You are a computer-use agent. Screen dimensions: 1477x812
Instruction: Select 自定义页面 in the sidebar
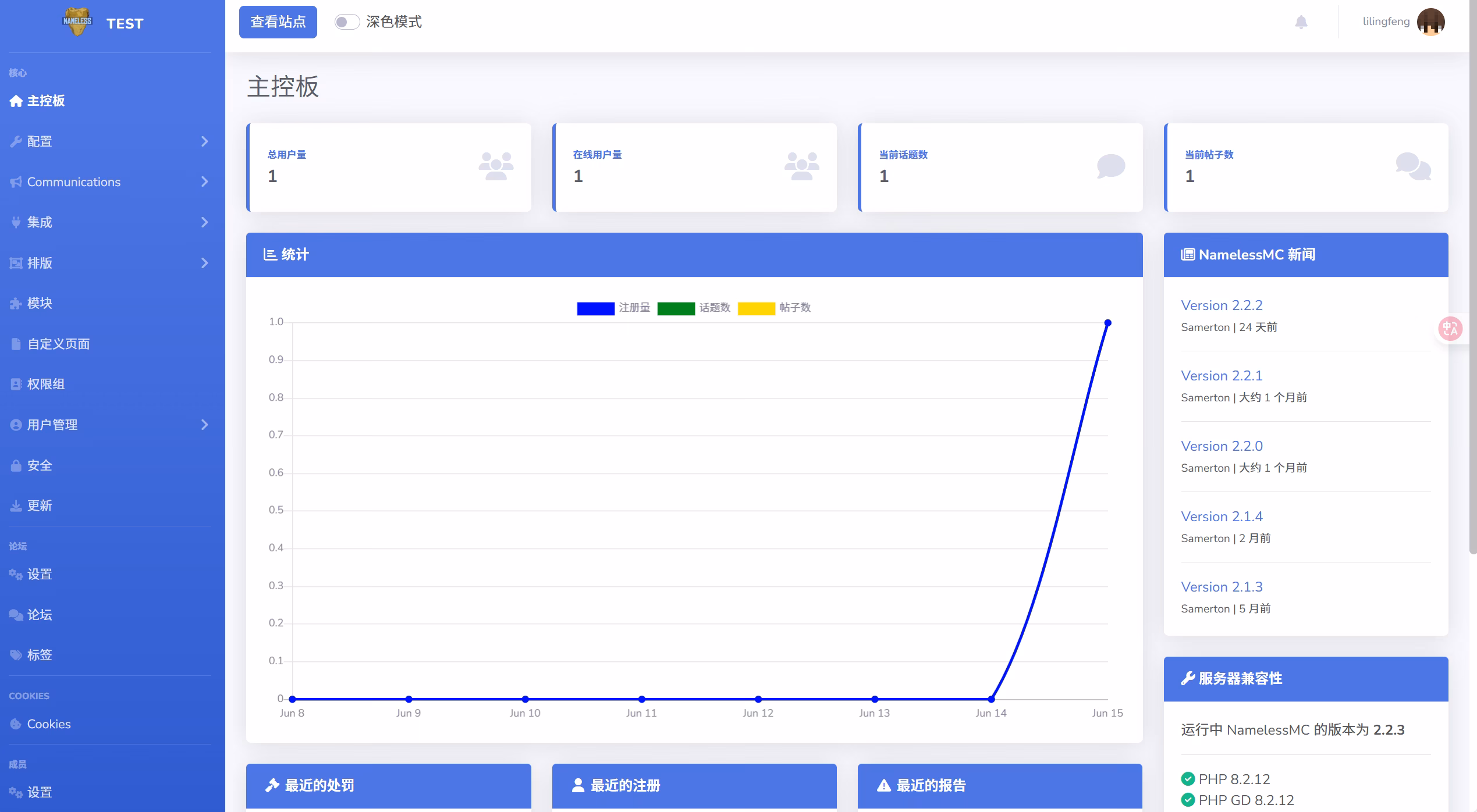tap(58, 344)
